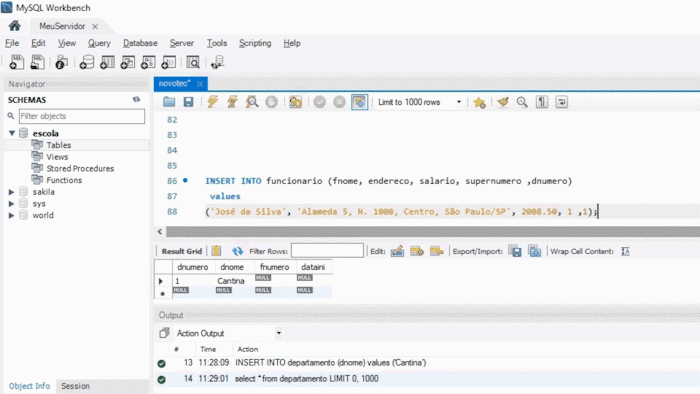Save the script with floppy icon
The width and height of the screenshot is (700, 394).
pos(188,102)
